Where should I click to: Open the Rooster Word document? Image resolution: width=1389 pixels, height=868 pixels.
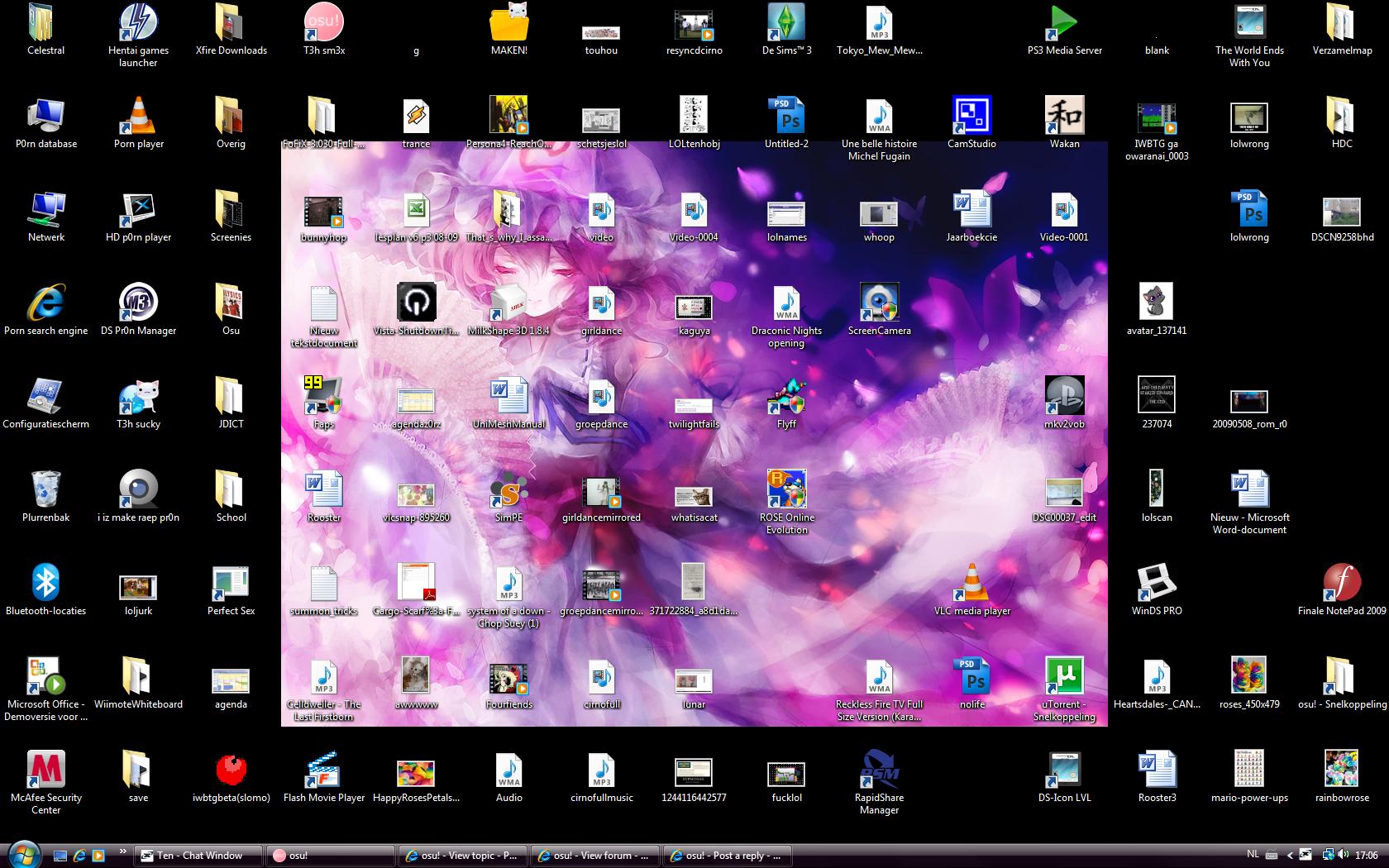324,498
